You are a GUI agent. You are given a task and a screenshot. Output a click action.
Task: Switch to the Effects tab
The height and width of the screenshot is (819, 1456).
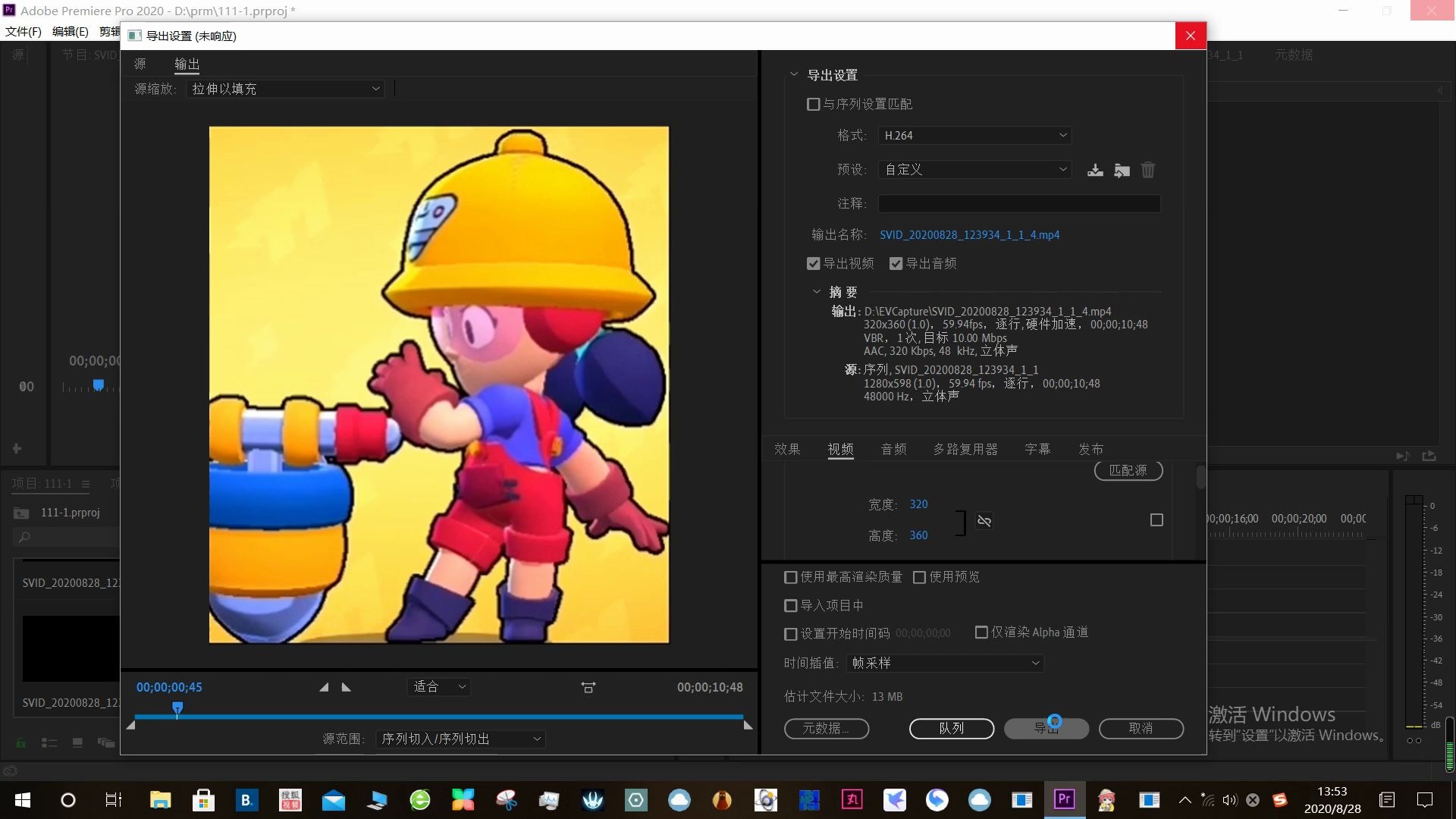[x=787, y=449]
